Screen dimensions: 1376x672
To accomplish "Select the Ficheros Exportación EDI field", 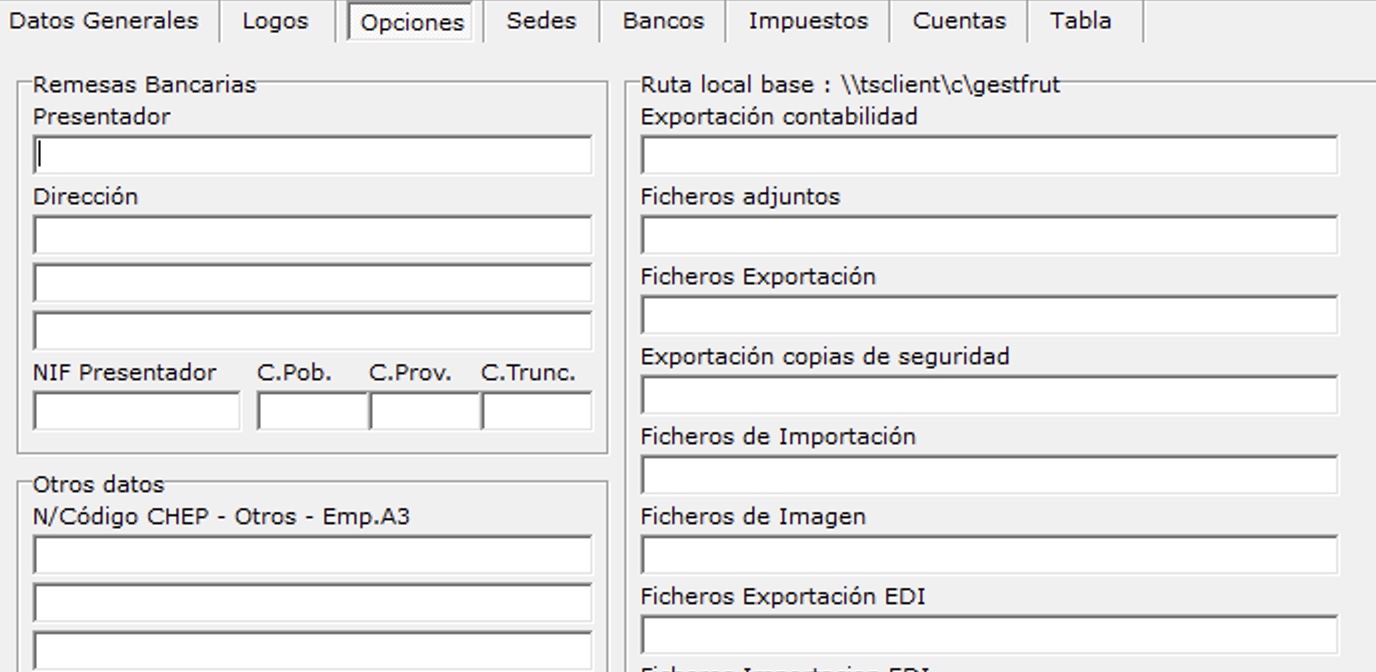I will coord(988,636).
